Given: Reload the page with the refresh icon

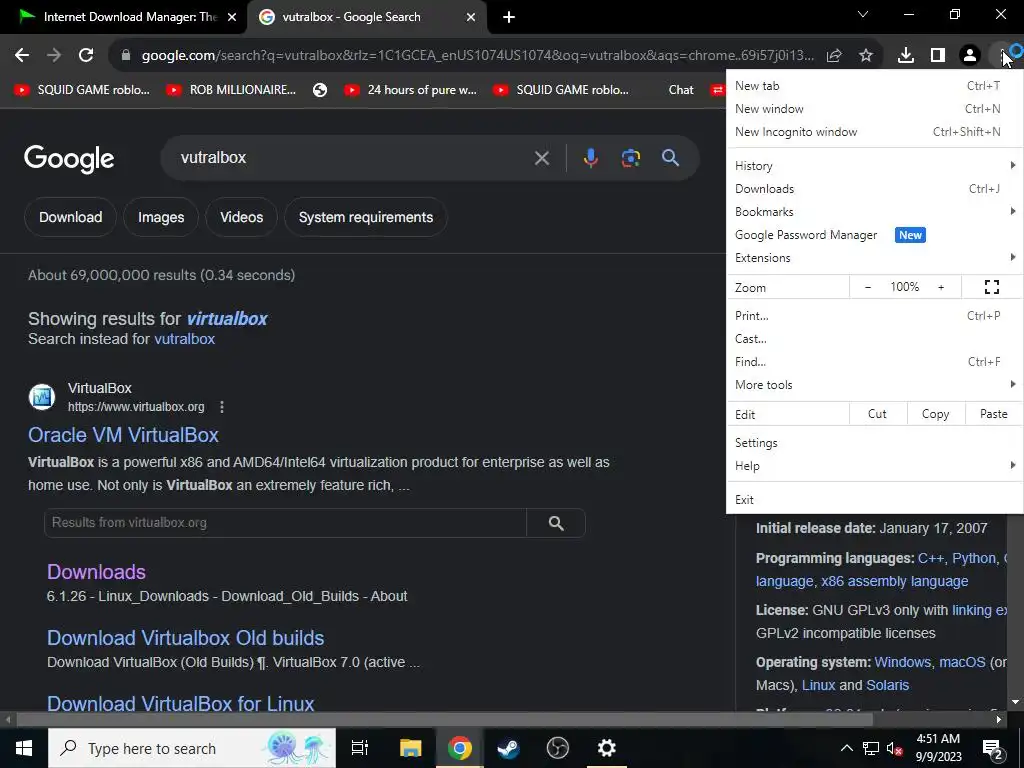Looking at the screenshot, I should tap(86, 56).
